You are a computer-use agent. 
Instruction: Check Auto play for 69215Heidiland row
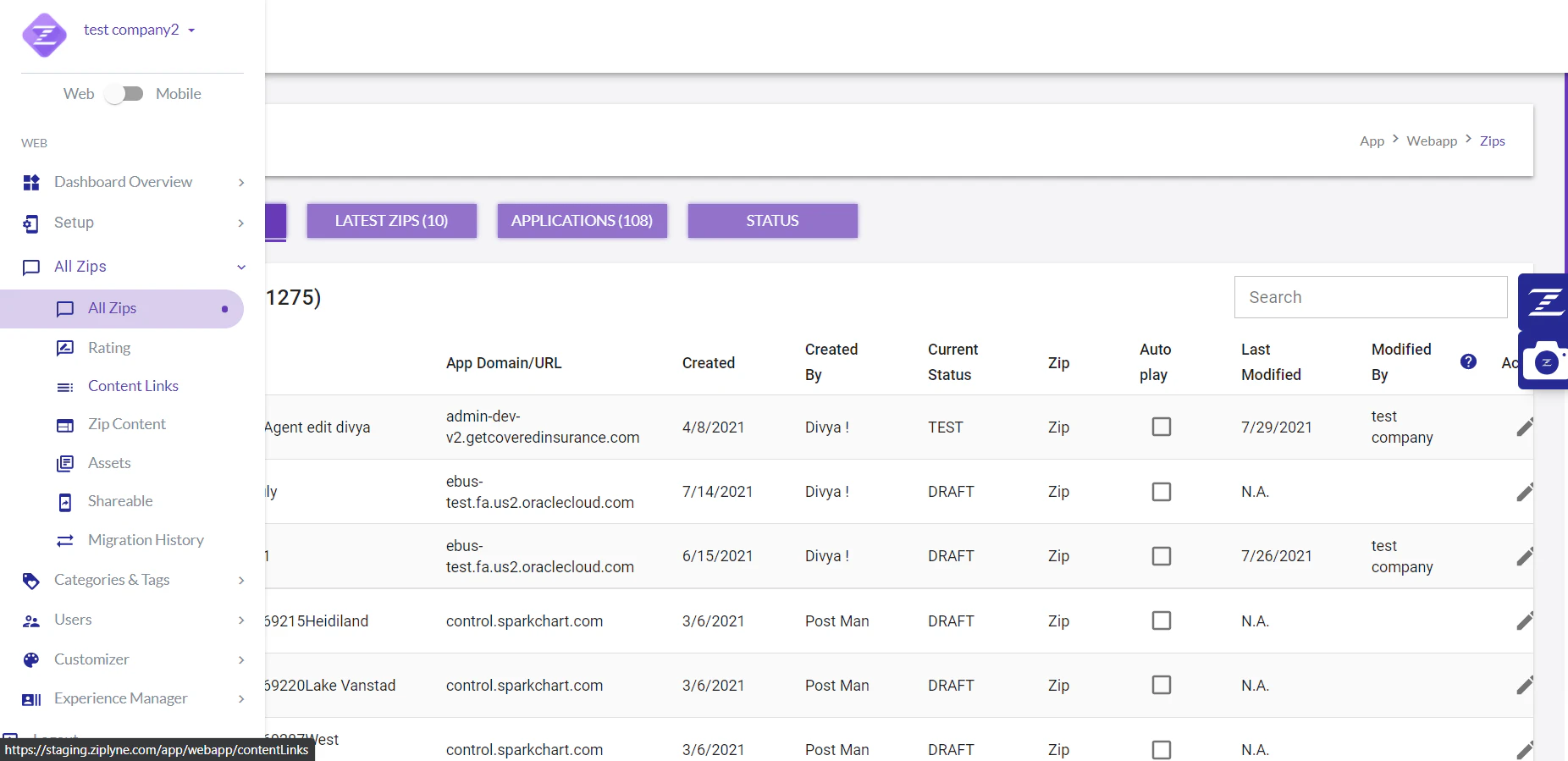1162,620
